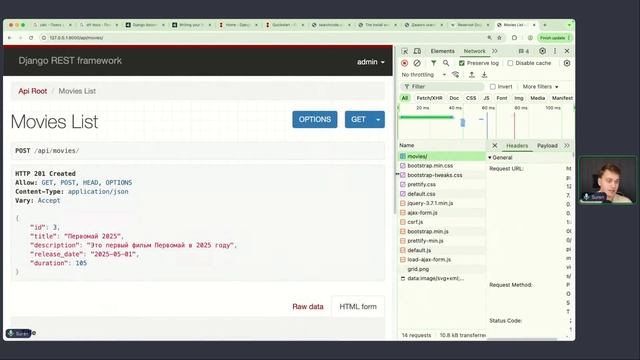Viewport: 640px width, 360px height.
Task: Focus the browser address bar URL
Action: point(76,38)
